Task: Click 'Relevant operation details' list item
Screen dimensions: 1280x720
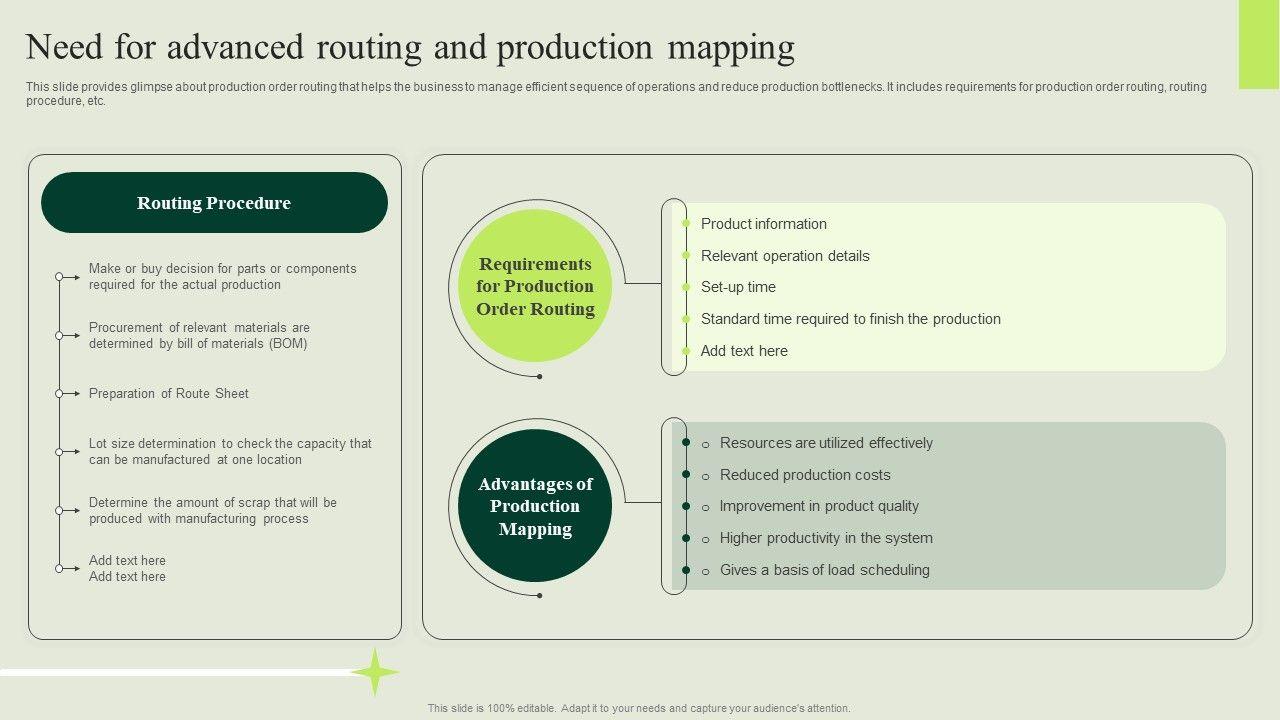Action: pos(785,256)
